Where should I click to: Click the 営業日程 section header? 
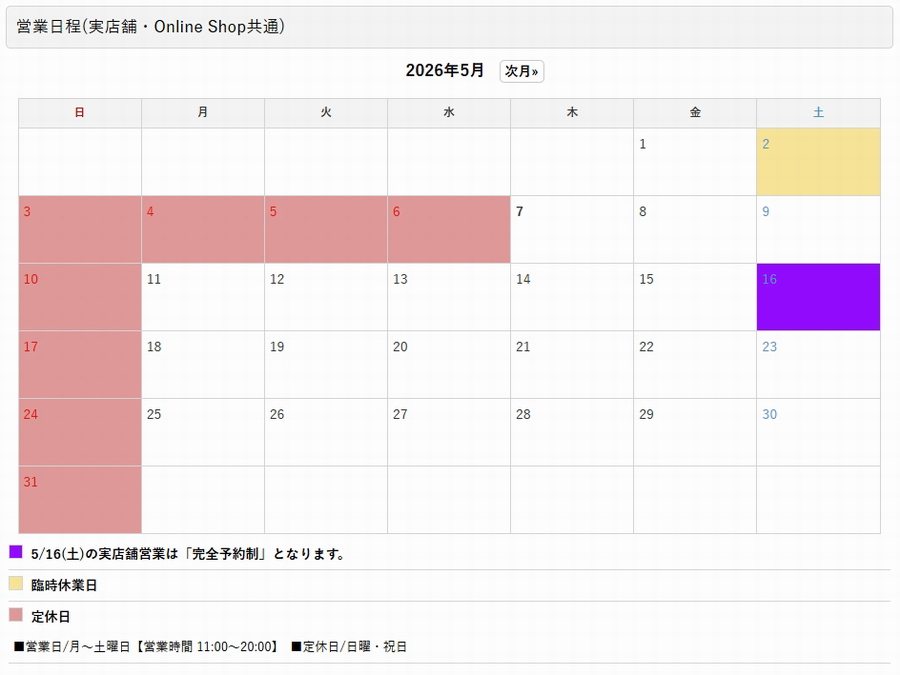coord(449,27)
